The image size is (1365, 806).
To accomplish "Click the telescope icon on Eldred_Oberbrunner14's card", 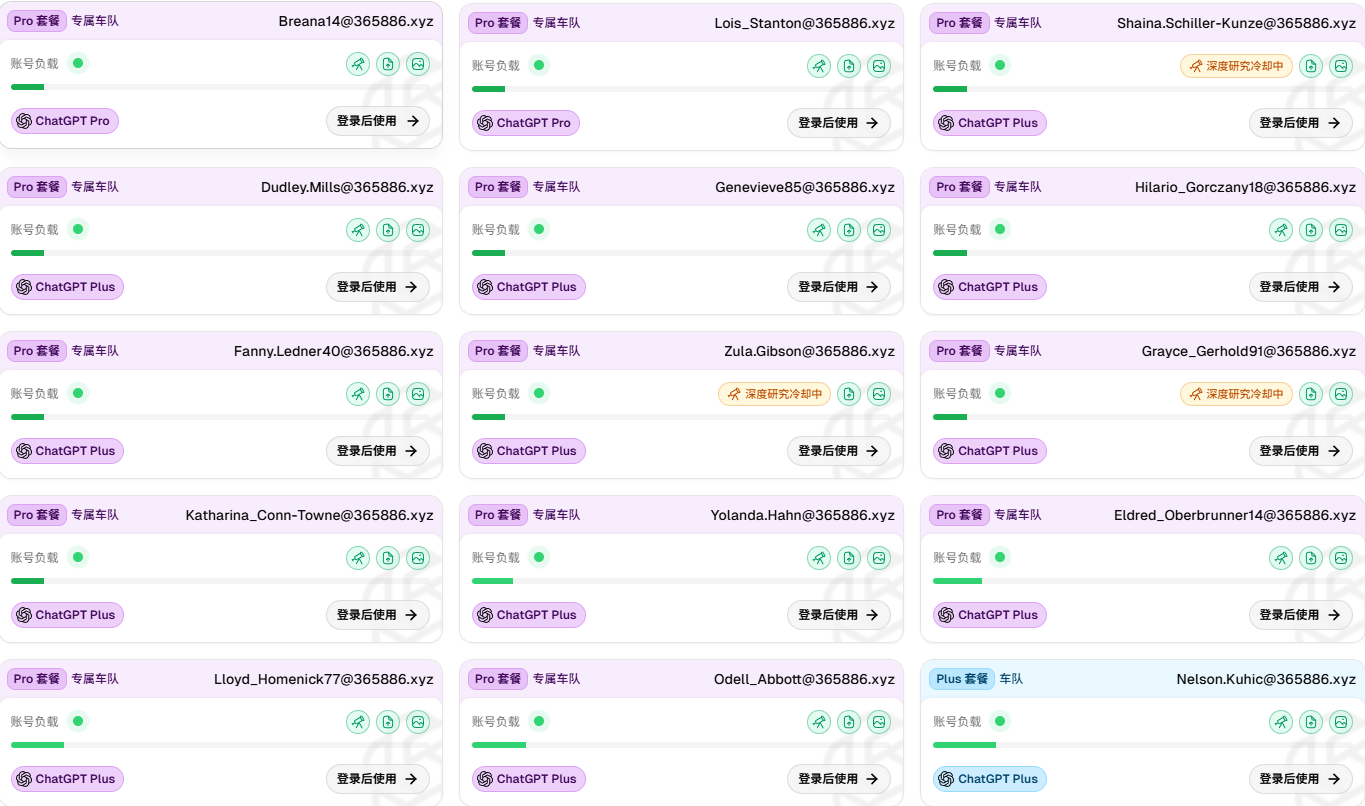I will tap(1281, 558).
